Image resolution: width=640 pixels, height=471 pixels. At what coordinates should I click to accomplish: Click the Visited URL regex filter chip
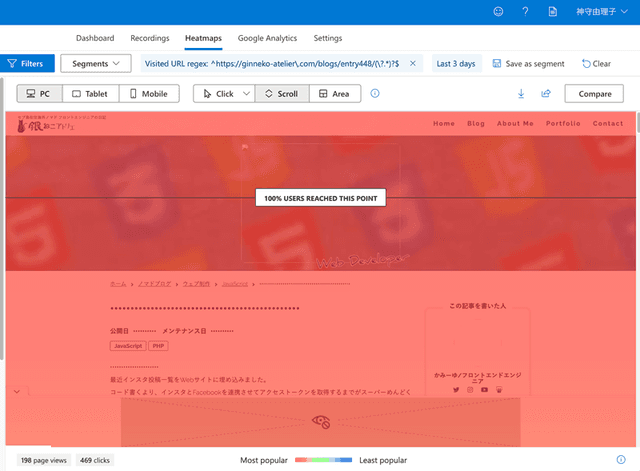(282, 63)
